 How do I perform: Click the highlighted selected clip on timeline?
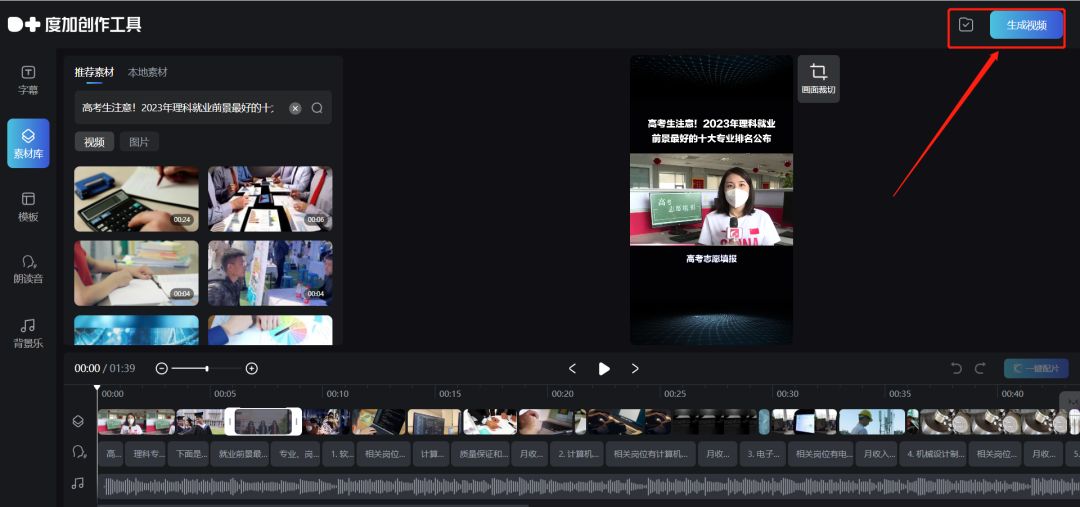(x=263, y=422)
